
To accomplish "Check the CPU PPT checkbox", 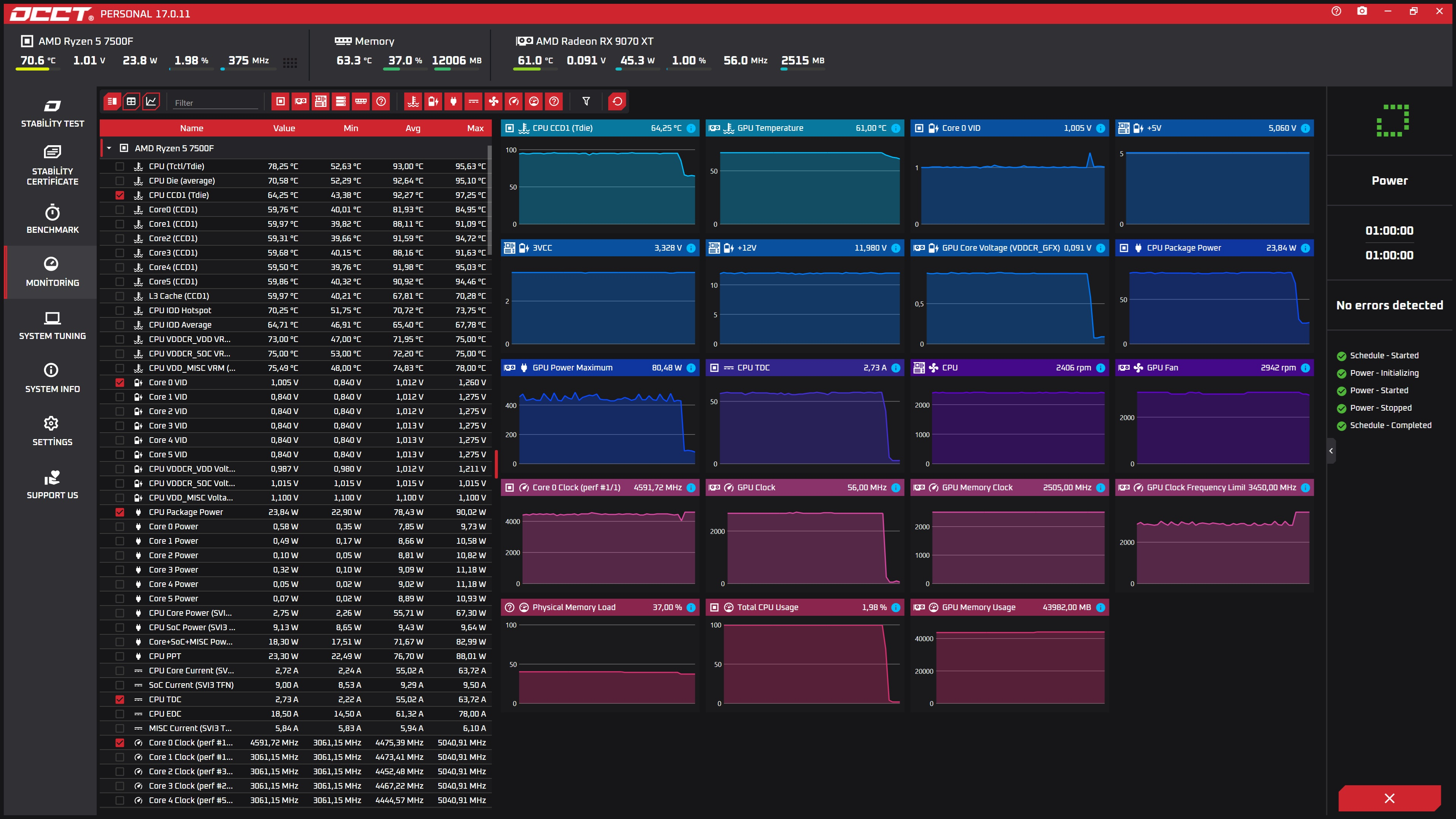I will [120, 656].
